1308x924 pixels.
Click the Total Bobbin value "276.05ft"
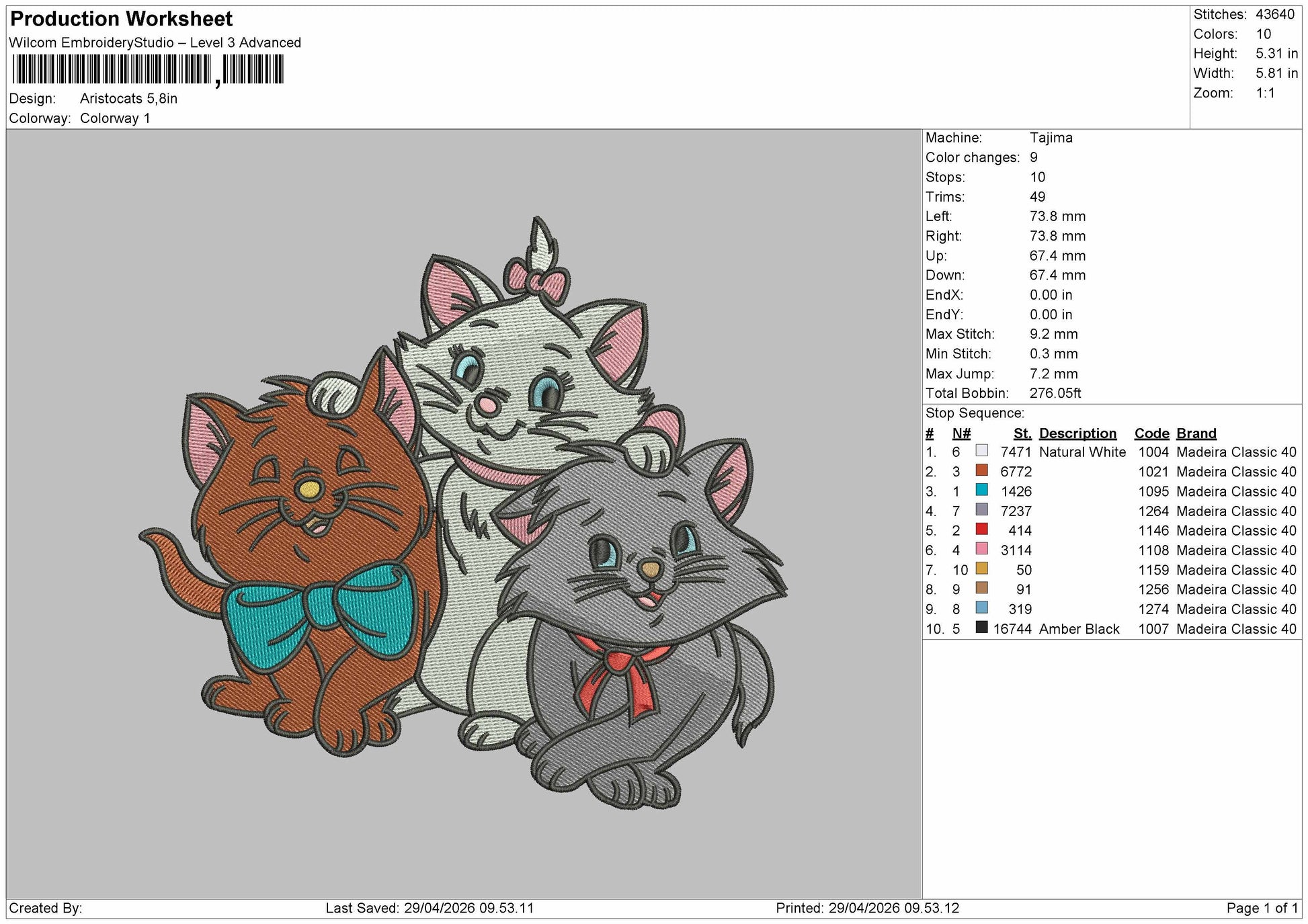(1055, 393)
